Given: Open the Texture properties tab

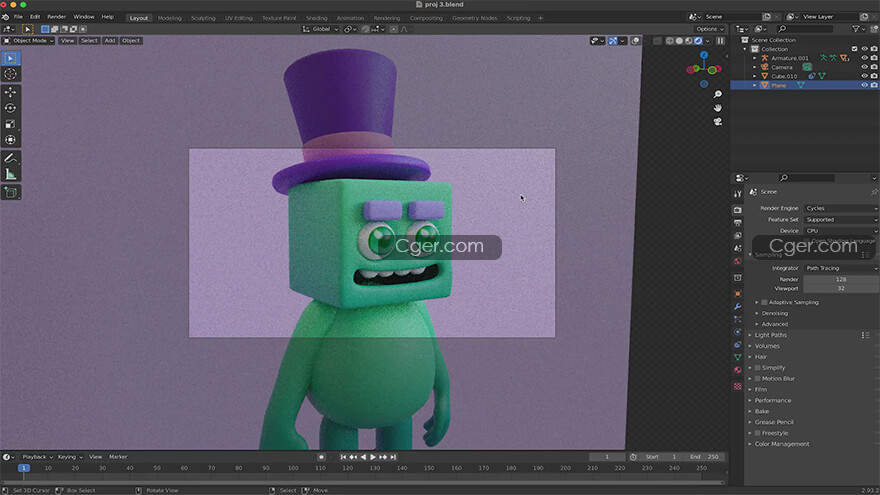Looking at the screenshot, I should point(737,386).
